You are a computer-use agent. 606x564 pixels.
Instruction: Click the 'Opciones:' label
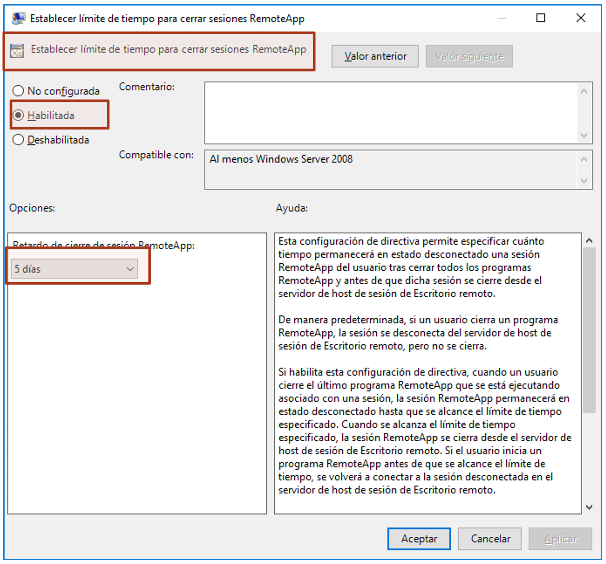32,208
